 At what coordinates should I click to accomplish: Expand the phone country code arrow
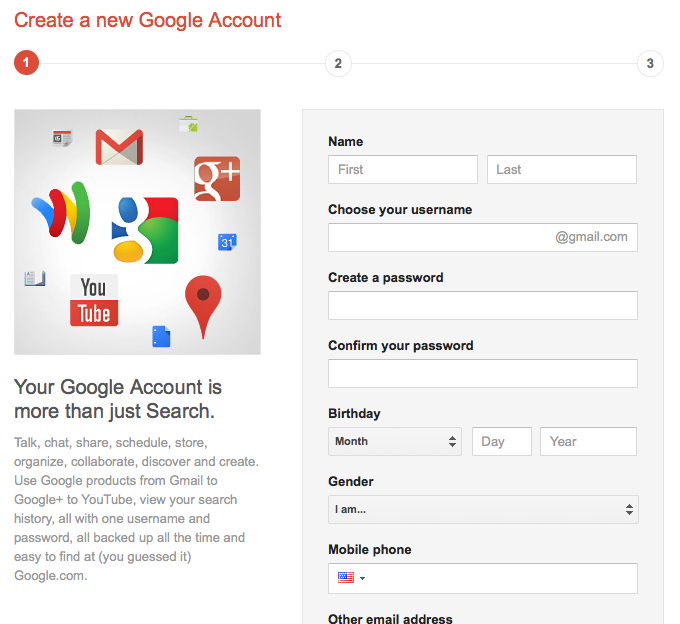point(363,578)
